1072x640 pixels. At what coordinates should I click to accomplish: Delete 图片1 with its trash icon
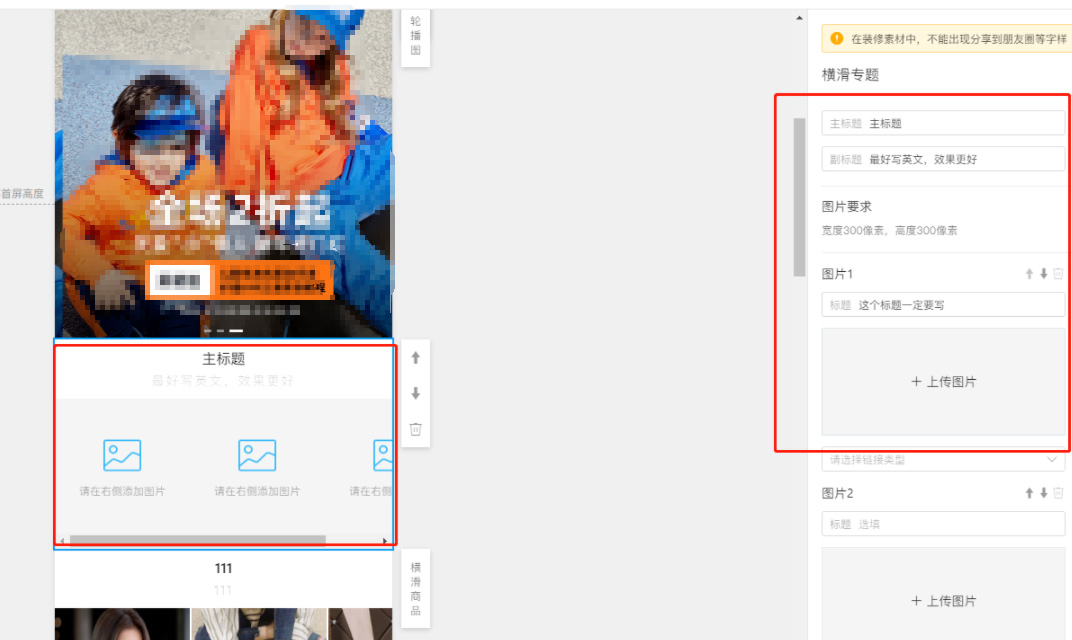click(x=1056, y=273)
